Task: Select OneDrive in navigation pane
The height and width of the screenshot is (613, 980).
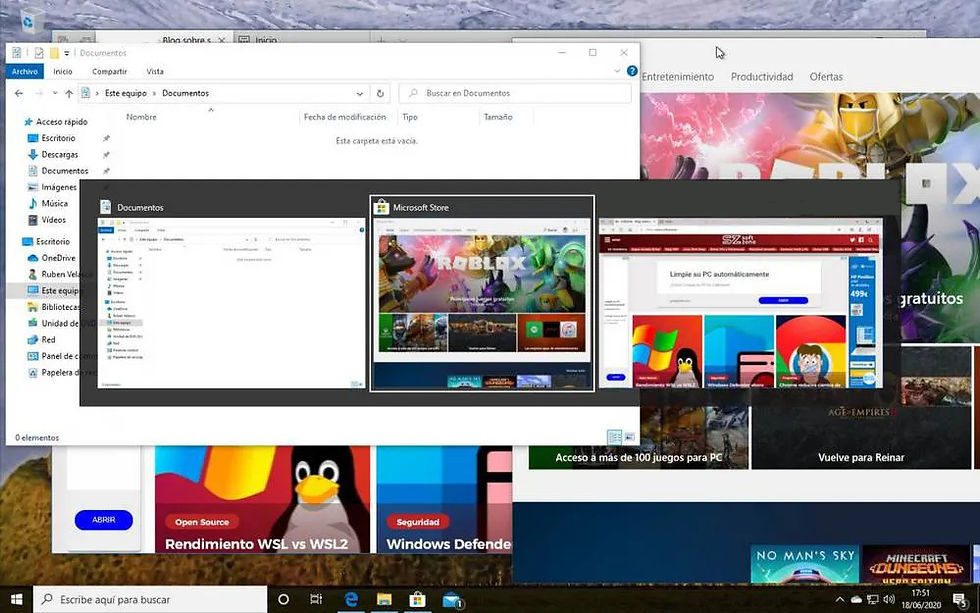Action: (x=58, y=258)
